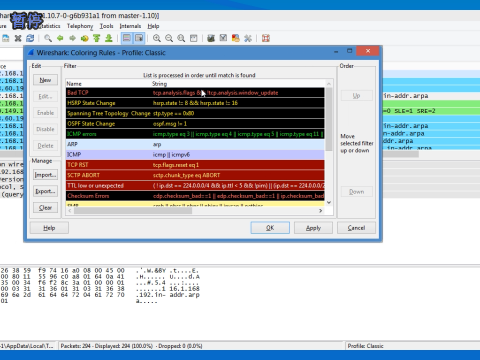Image resolution: width=480 pixels, height=360 pixels.
Task: Select the Bad TCP coloring rule
Action: pos(195,93)
